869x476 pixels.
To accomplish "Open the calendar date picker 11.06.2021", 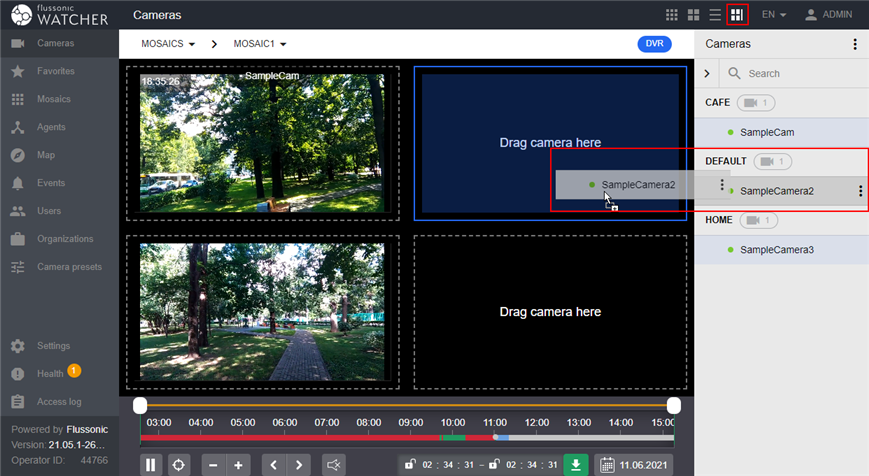I will pos(634,465).
